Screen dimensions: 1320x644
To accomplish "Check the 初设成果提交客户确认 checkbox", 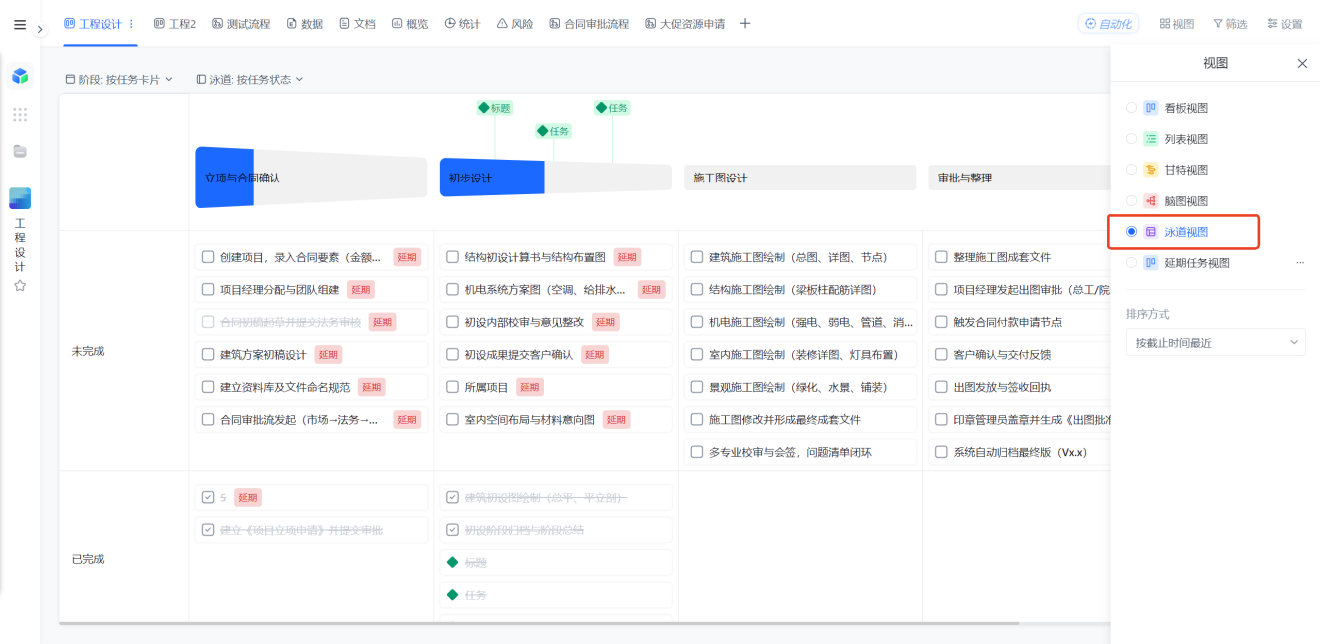I will click(x=453, y=354).
